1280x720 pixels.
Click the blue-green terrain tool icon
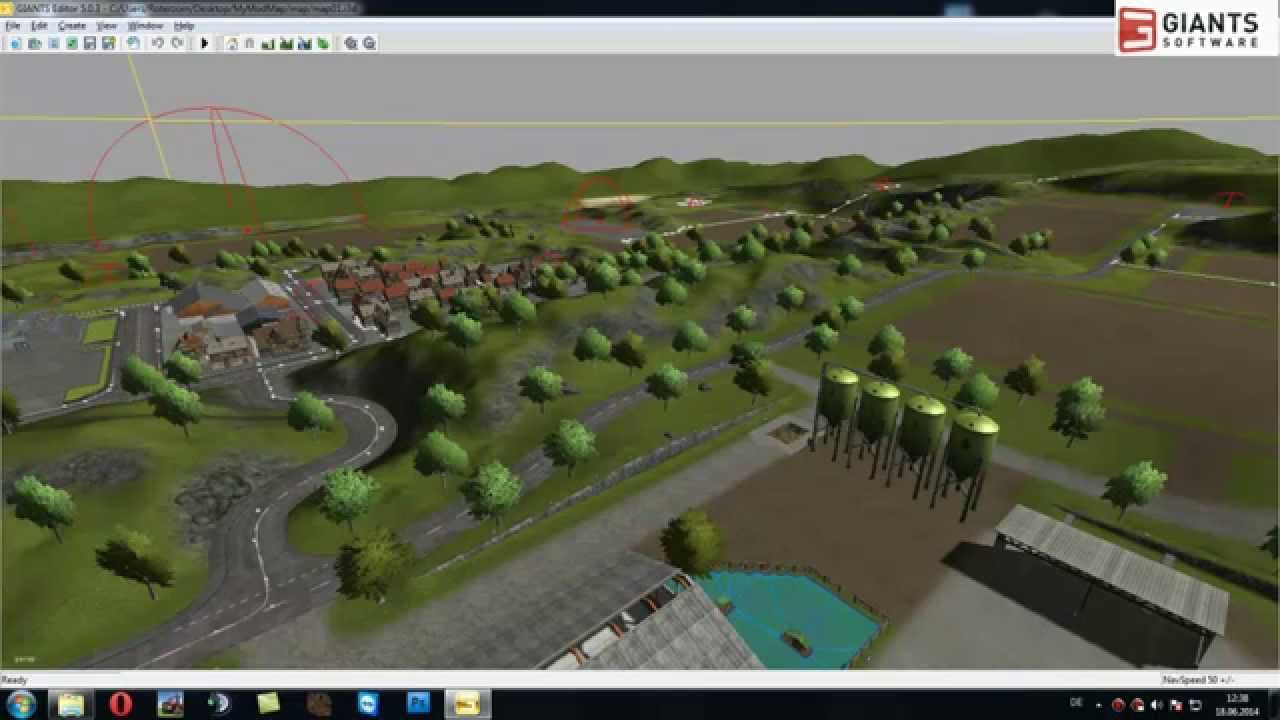click(304, 43)
